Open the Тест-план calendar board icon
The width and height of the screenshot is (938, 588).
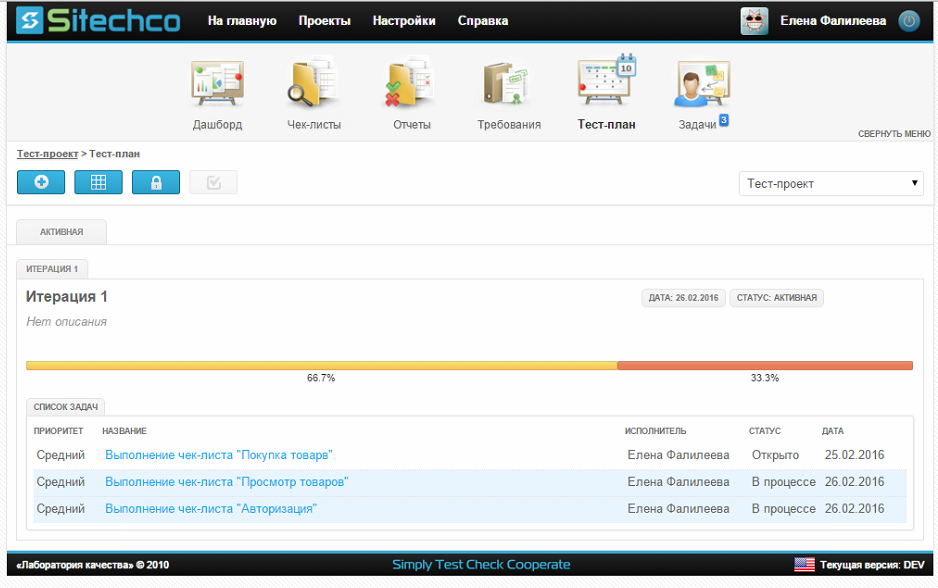607,81
